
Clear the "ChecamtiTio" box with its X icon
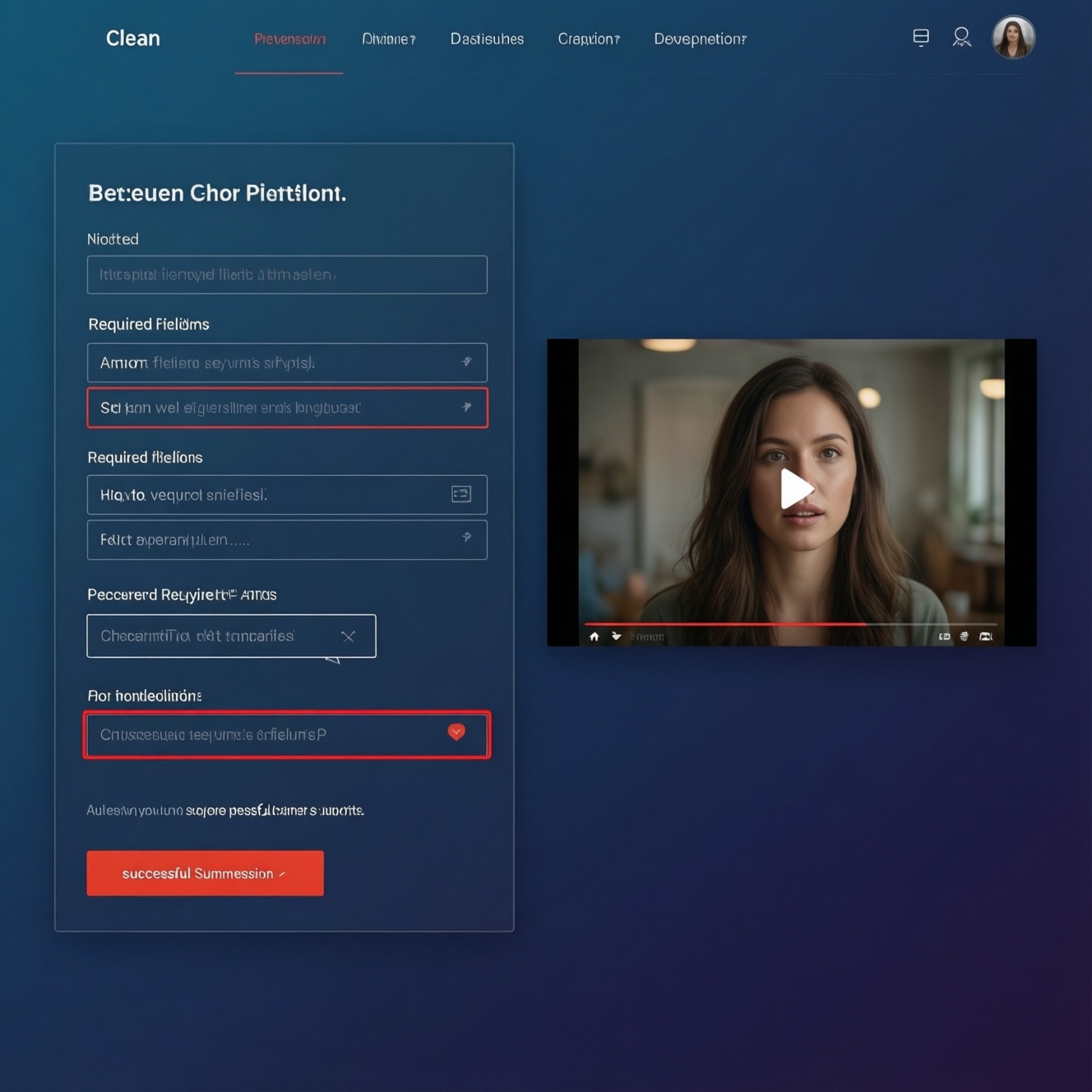[x=348, y=636]
